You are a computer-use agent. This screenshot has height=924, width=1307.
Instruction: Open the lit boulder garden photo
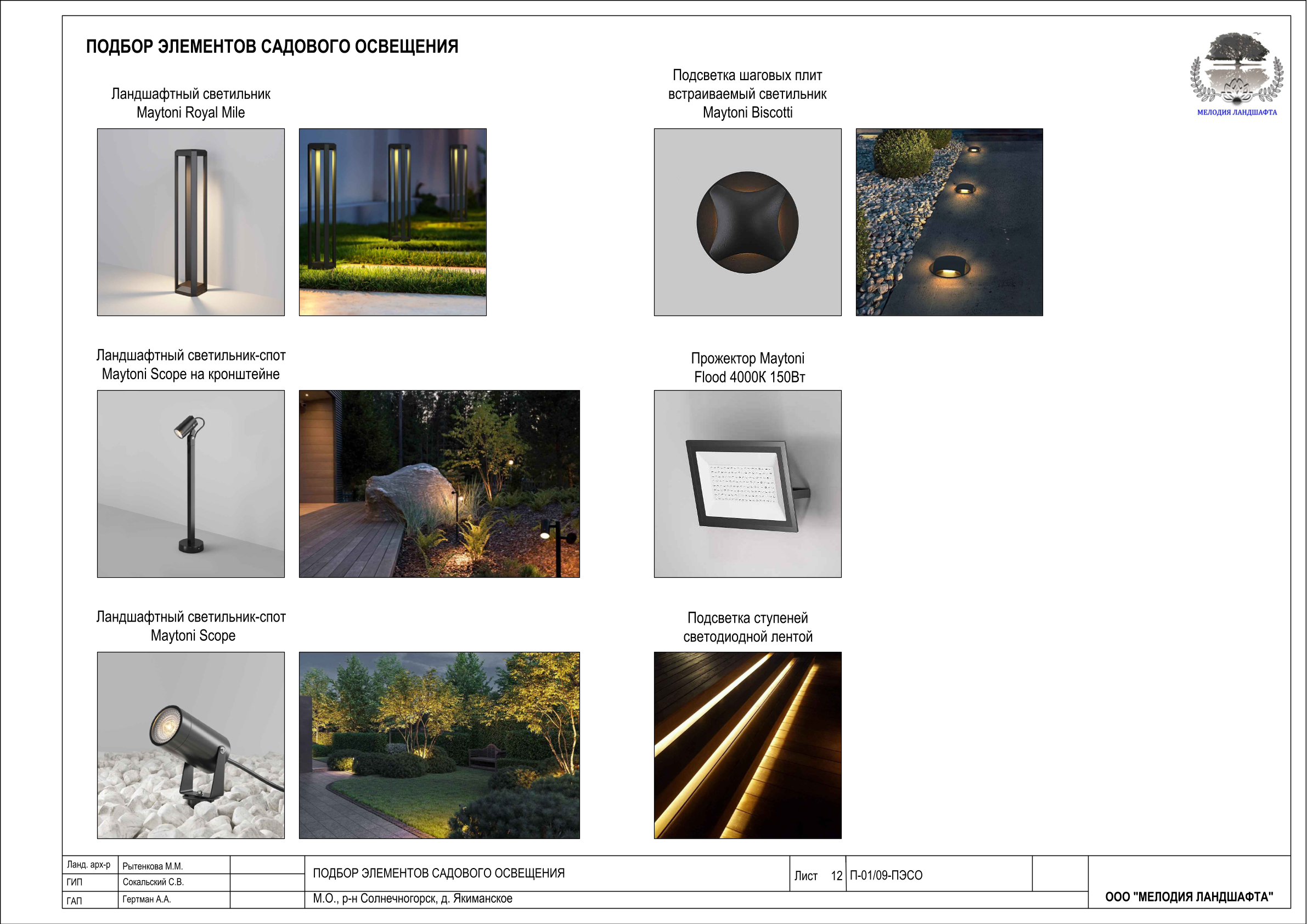tap(439, 483)
